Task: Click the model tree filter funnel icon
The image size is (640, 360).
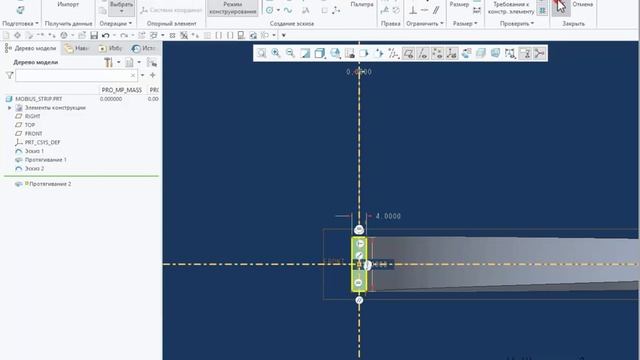Action: (x=9, y=75)
